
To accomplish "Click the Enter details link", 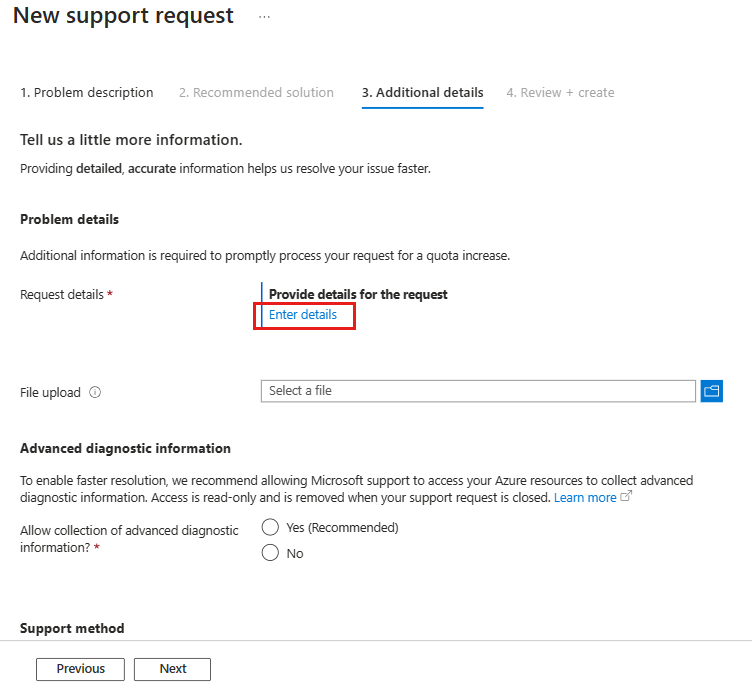I will [x=303, y=315].
